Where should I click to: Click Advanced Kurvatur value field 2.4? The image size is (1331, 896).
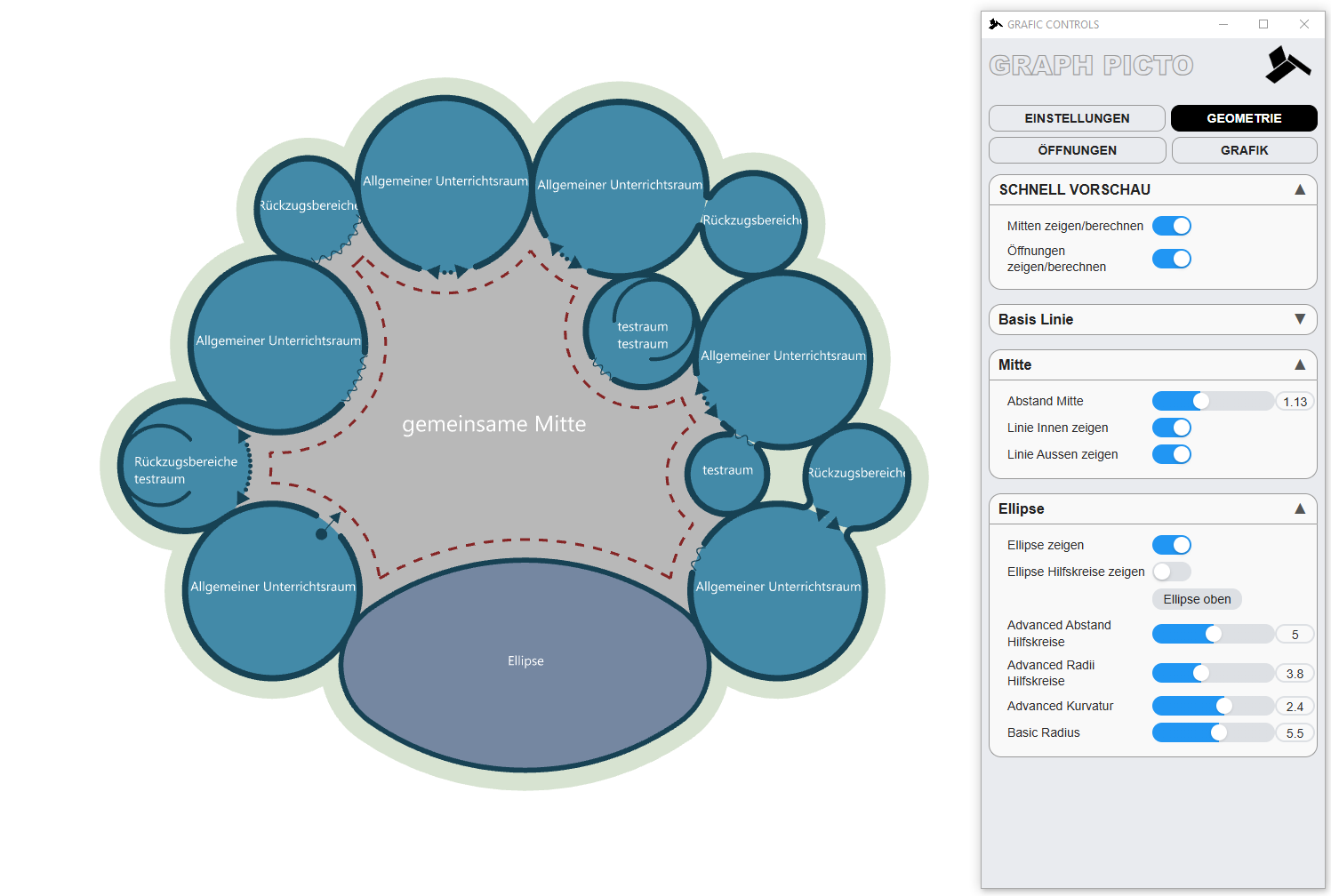click(1295, 707)
